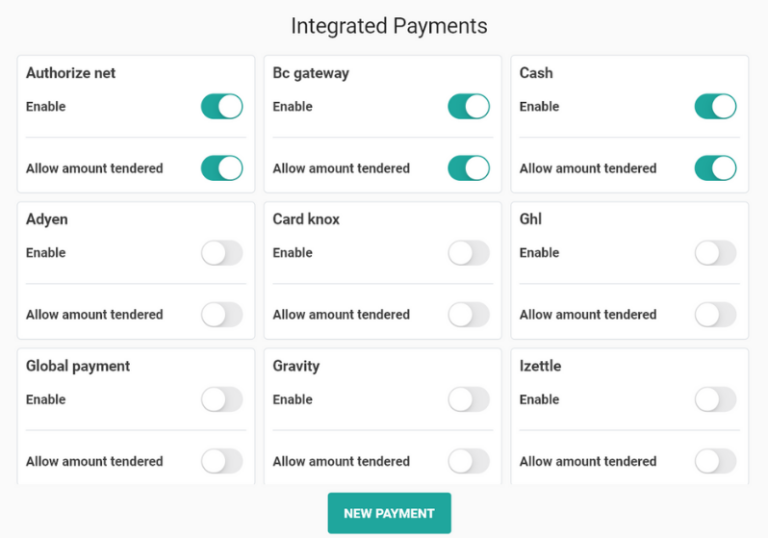This screenshot has height=538, width=768.
Task: Turn on Izettle Allow amount tendered
Action: tap(715, 461)
